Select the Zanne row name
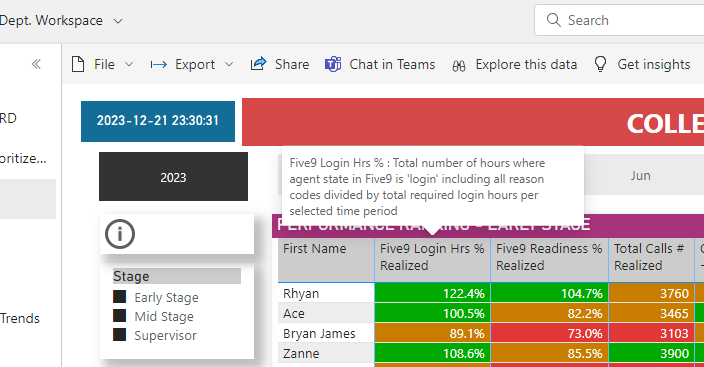704x367 pixels. 301,354
